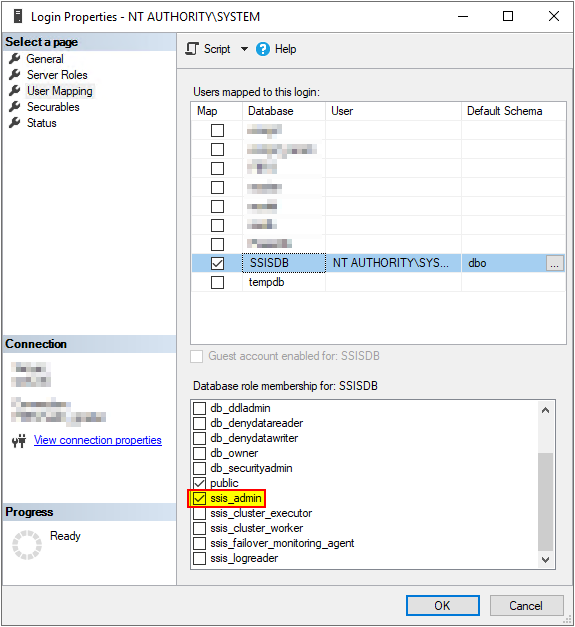
Task: Click the General page wrench icon
Action: pos(15,59)
